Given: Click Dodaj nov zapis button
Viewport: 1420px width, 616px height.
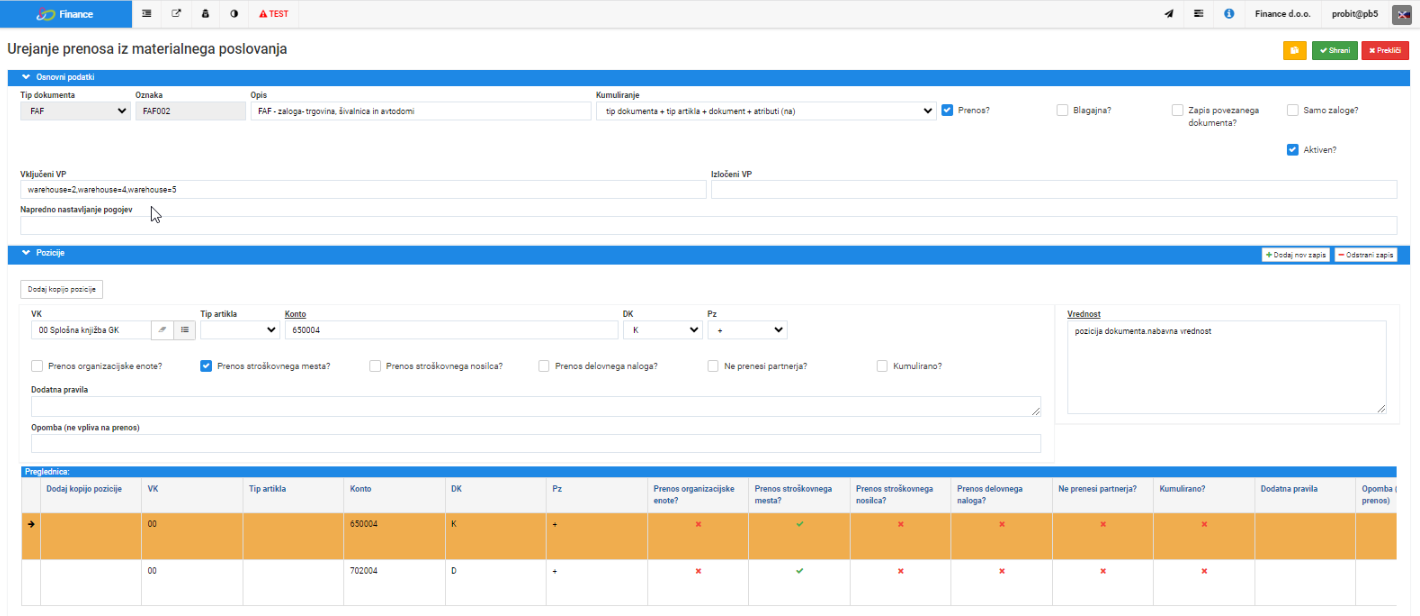Looking at the screenshot, I should [1296, 255].
